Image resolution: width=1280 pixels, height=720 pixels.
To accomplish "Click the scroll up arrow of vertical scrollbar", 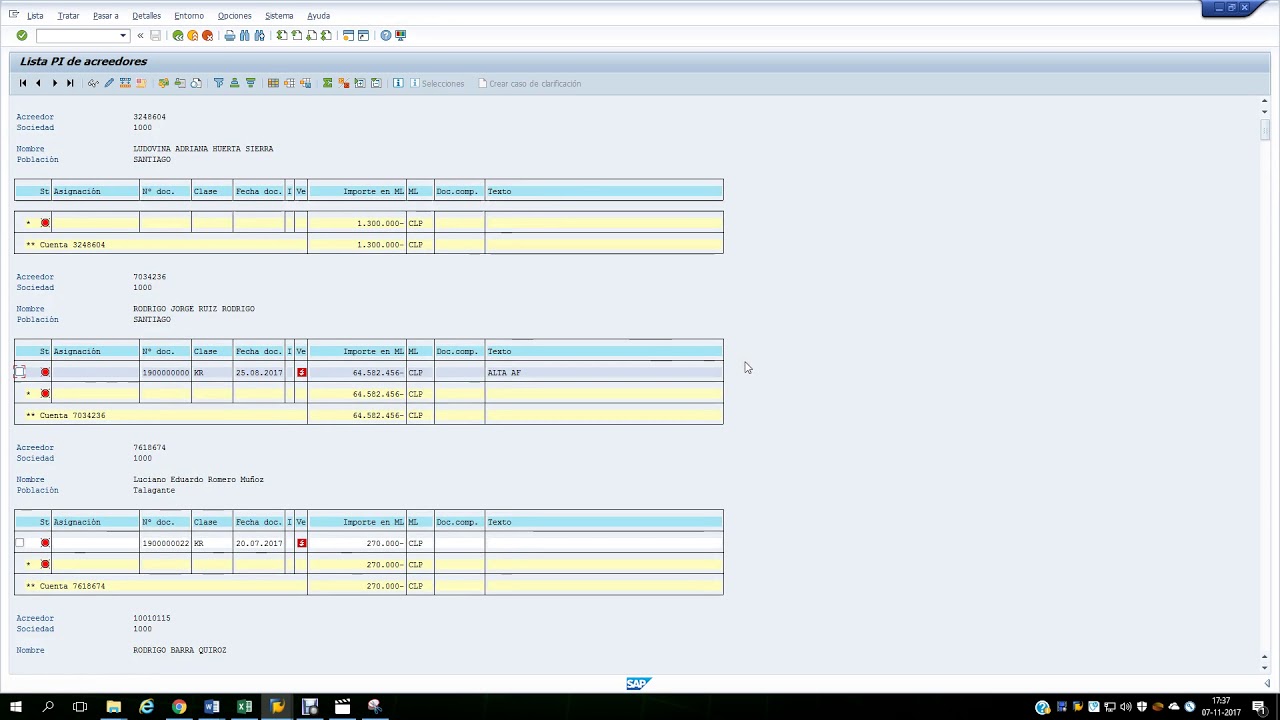I will click(x=1265, y=101).
